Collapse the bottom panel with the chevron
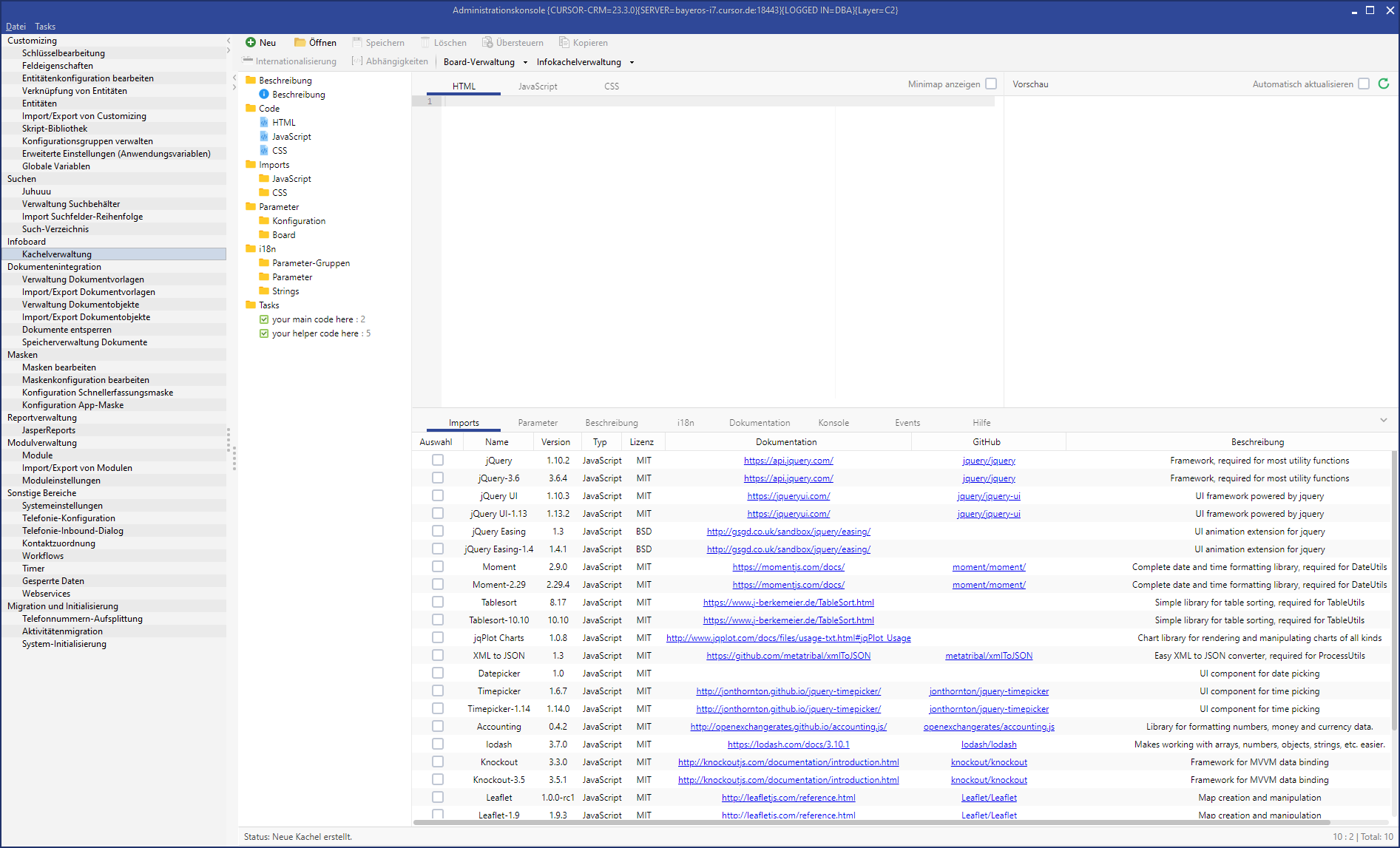The width and height of the screenshot is (1400, 848). (x=1383, y=421)
